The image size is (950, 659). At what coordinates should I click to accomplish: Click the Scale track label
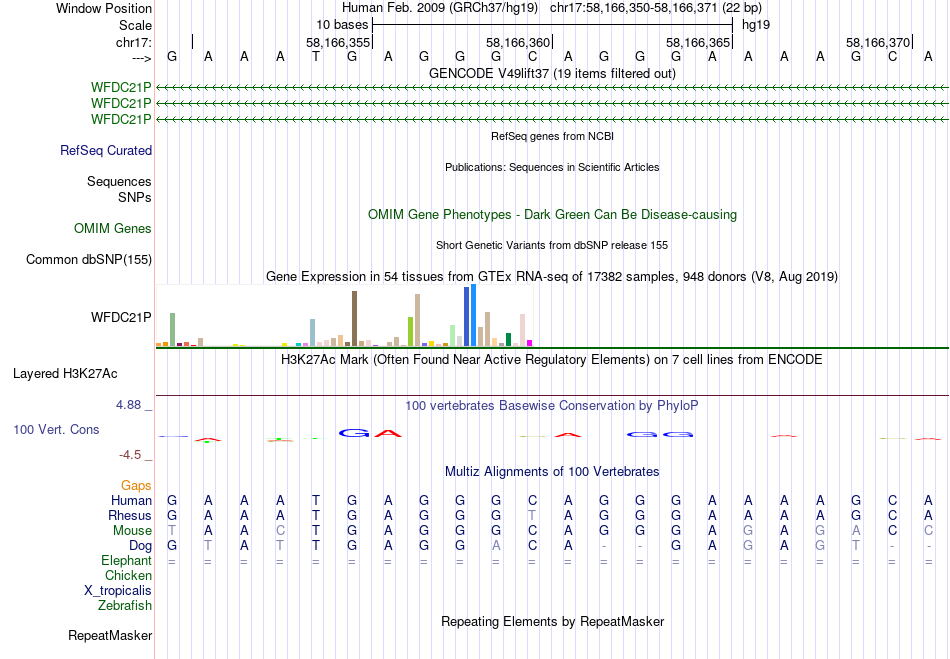[x=135, y=25]
